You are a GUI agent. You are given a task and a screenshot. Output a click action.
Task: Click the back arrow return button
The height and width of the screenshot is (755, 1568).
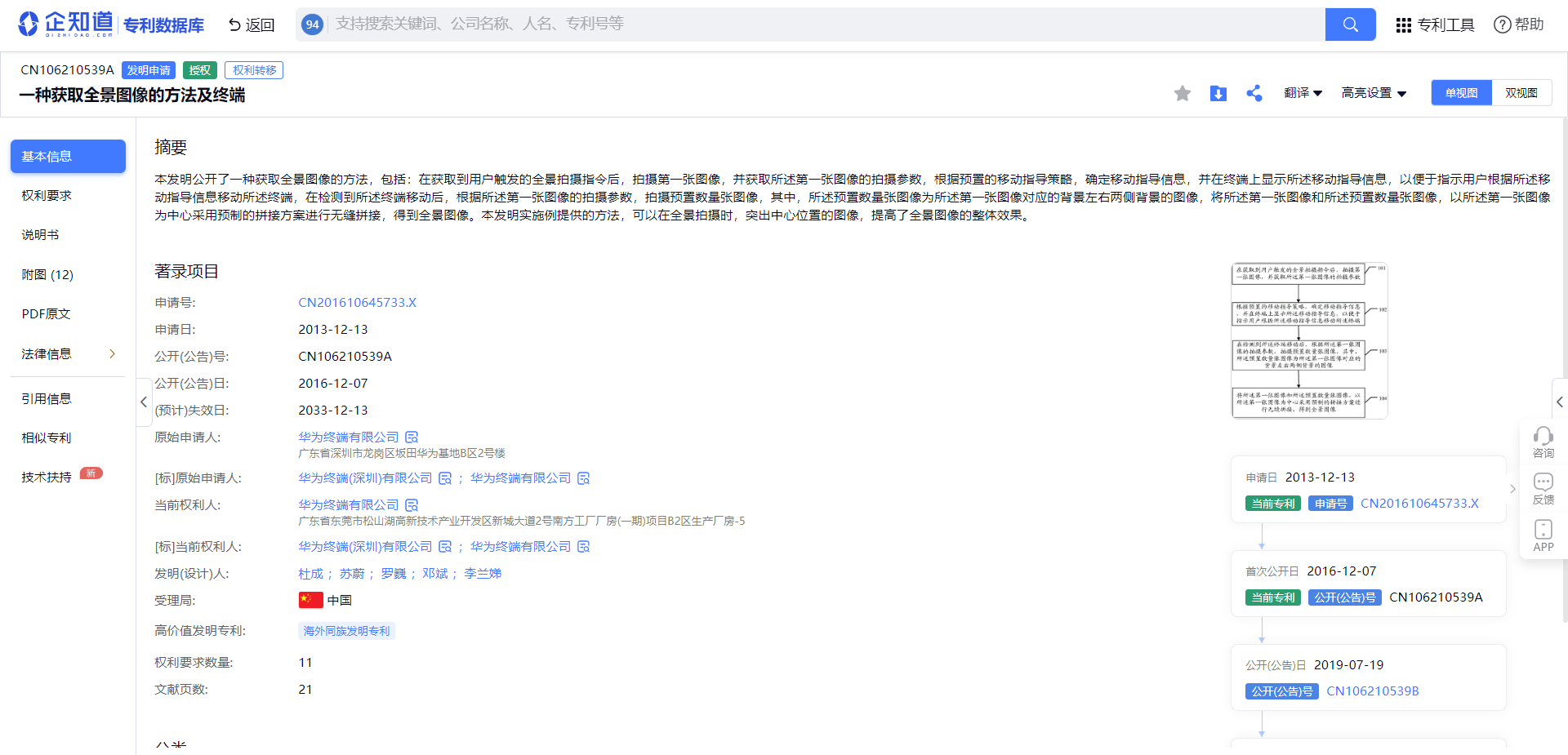(252, 24)
